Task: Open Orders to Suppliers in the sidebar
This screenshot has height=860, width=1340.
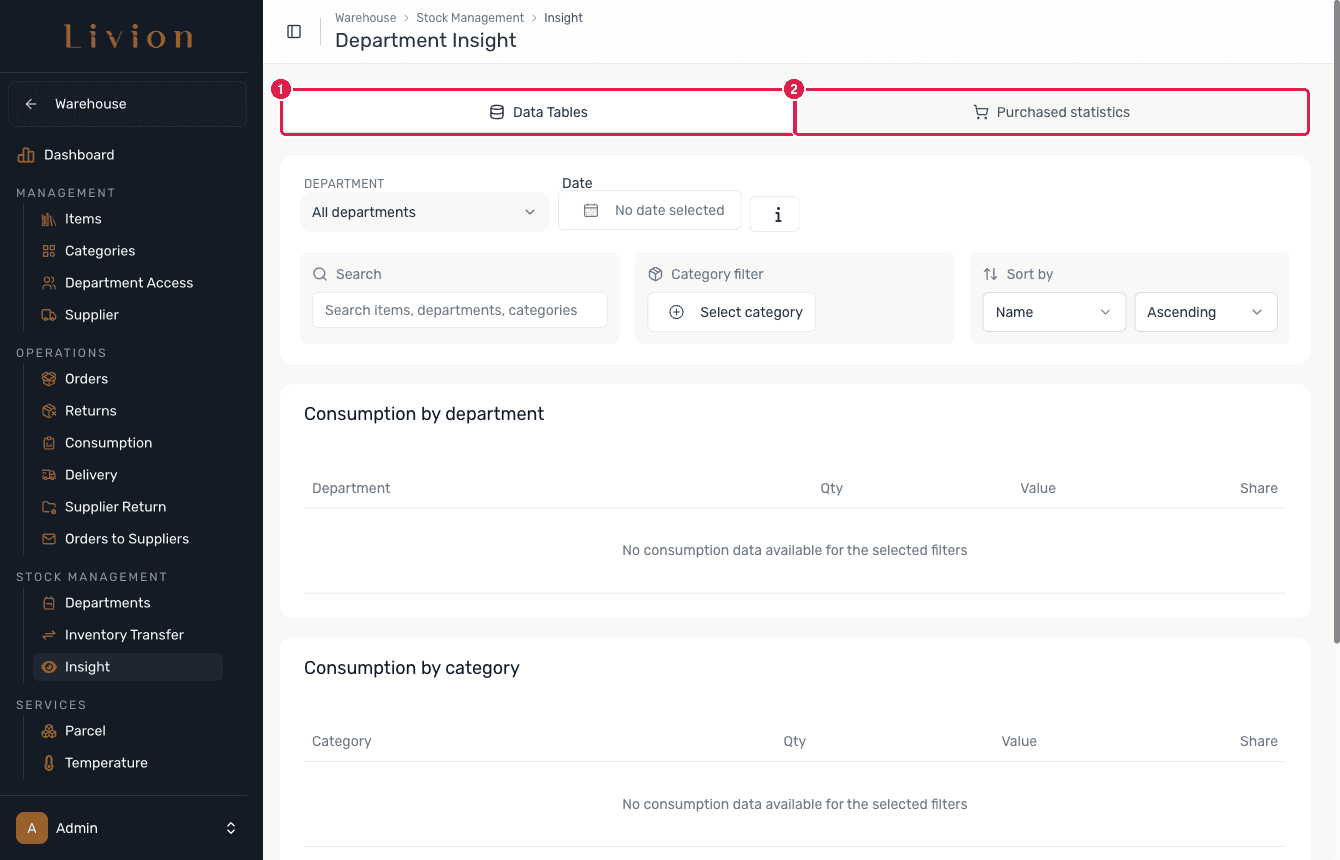Action: (128, 539)
